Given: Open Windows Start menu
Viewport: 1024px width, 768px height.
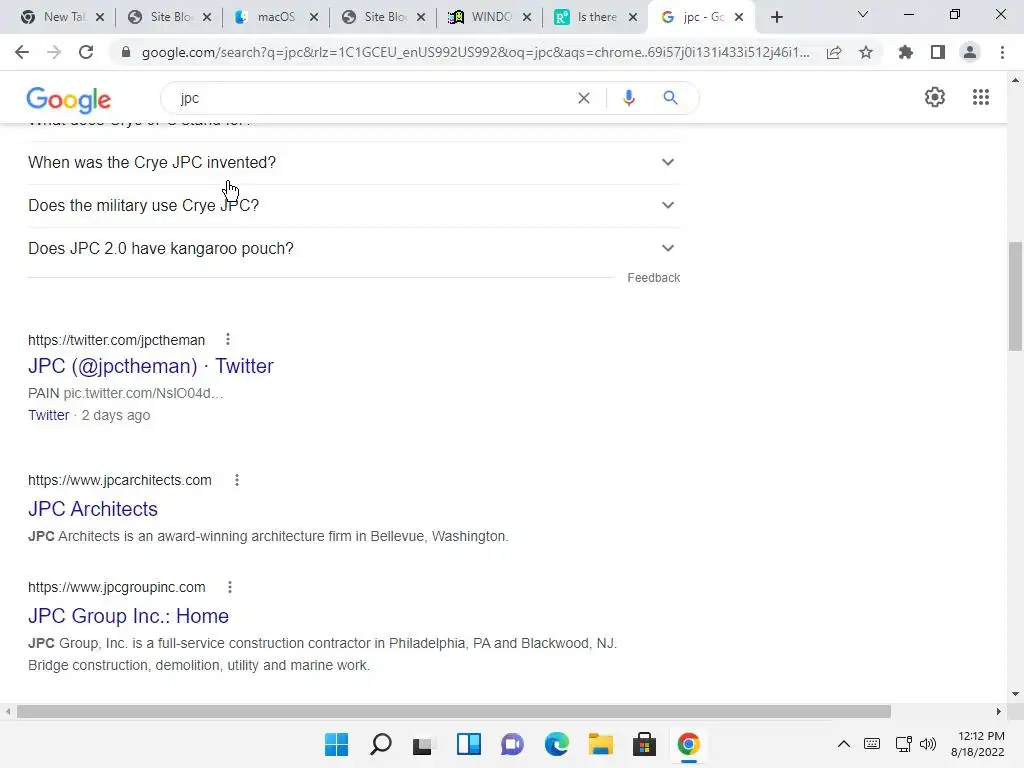Looking at the screenshot, I should pyautogui.click(x=337, y=744).
